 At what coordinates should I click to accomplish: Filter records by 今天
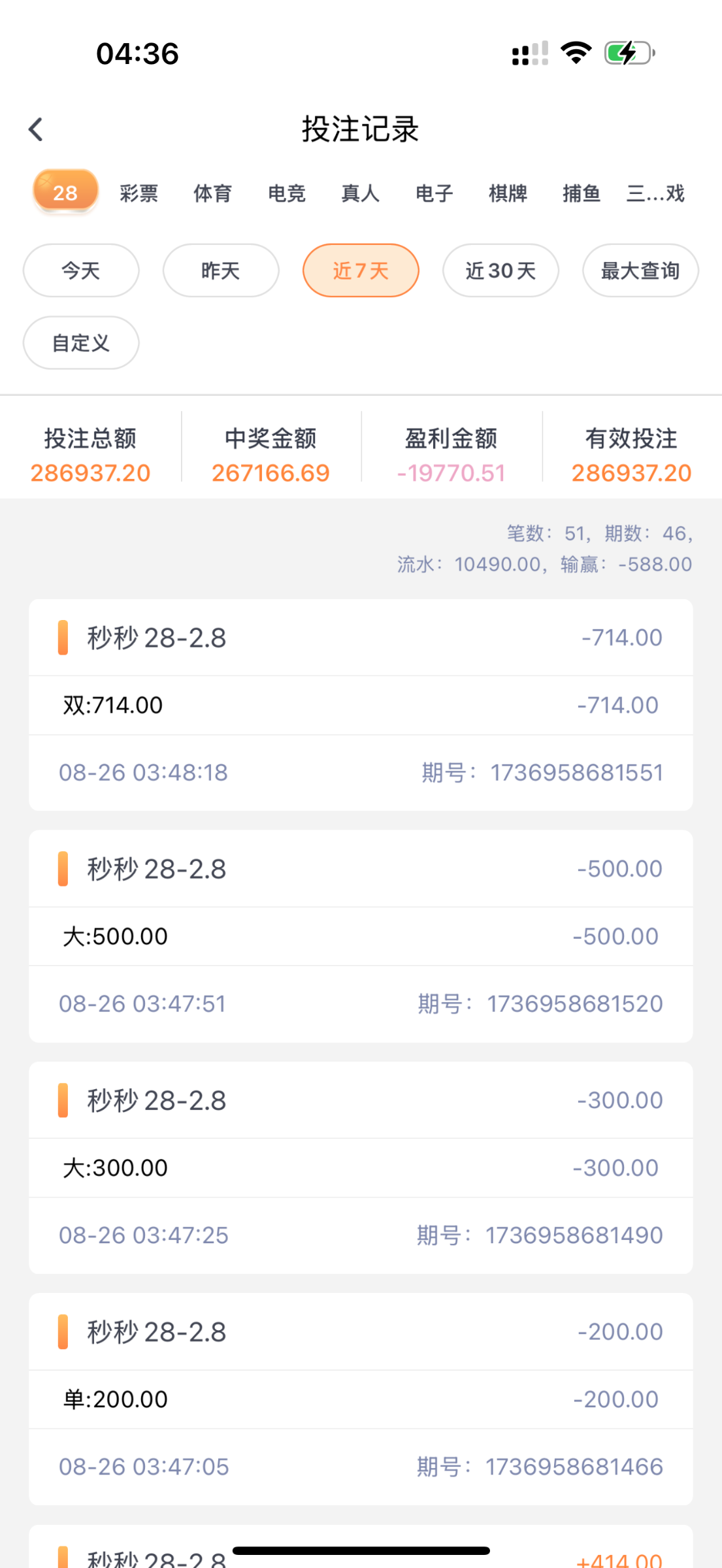click(x=81, y=270)
